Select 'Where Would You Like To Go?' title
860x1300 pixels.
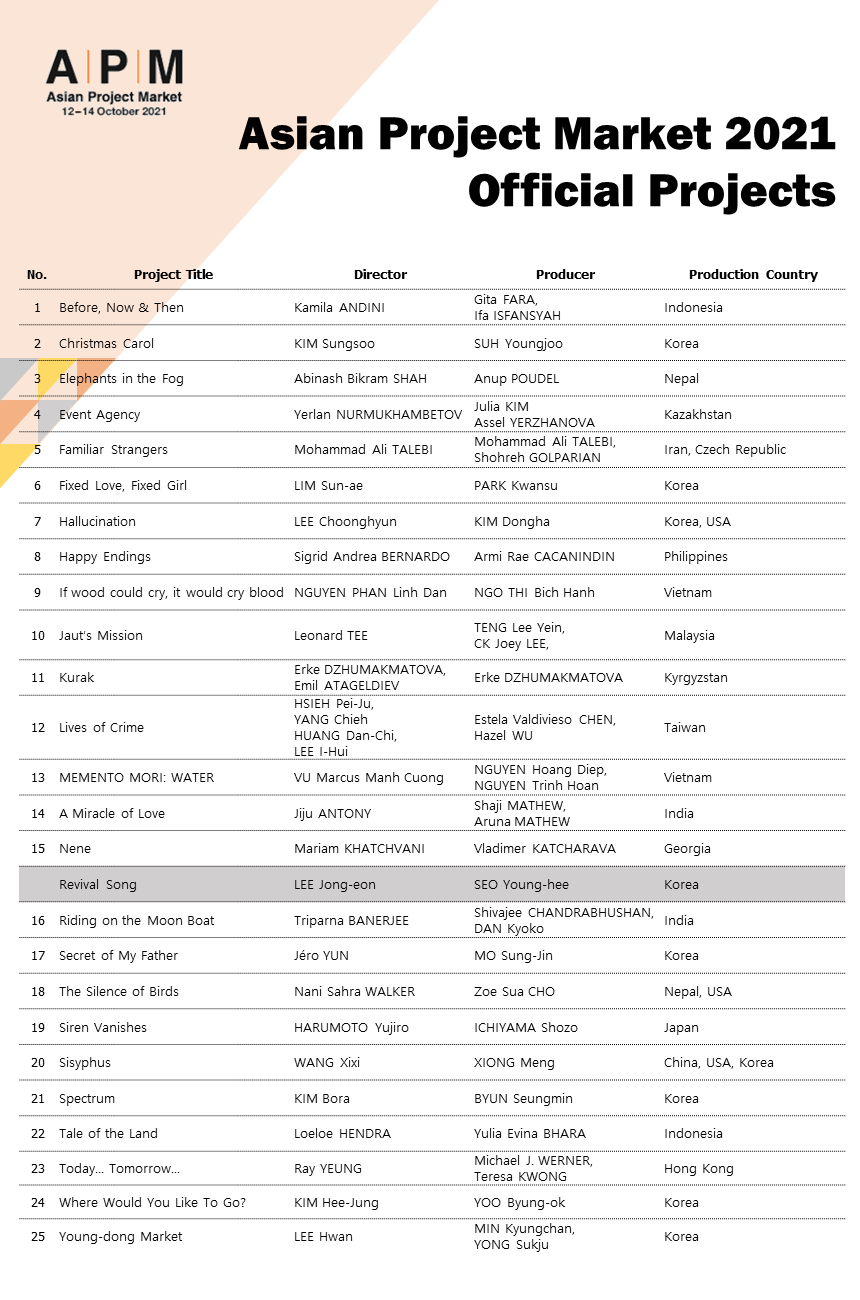click(152, 1203)
